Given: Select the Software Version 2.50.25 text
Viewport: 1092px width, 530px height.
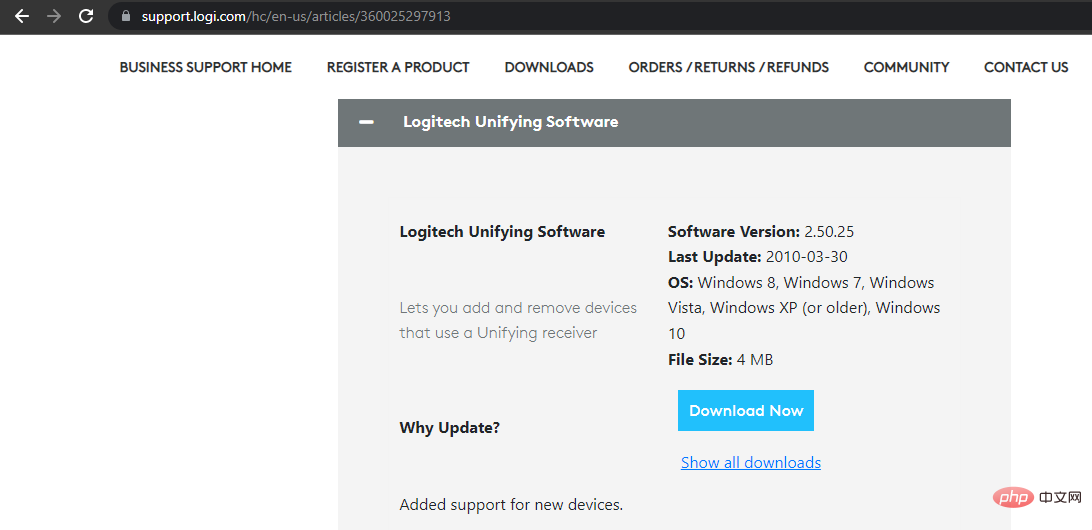Looking at the screenshot, I should point(762,232).
